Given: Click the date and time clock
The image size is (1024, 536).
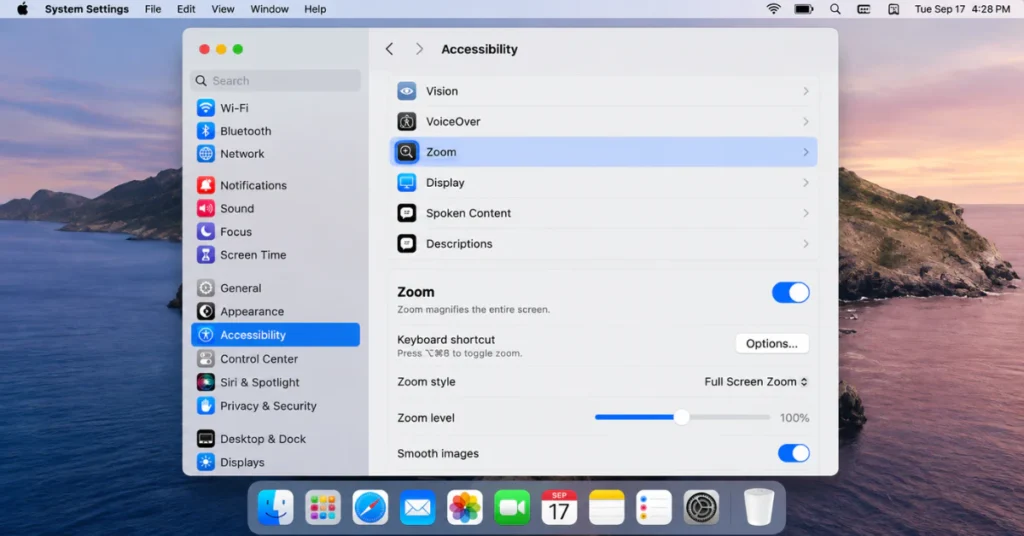Looking at the screenshot, I should (x=963, y=9).
